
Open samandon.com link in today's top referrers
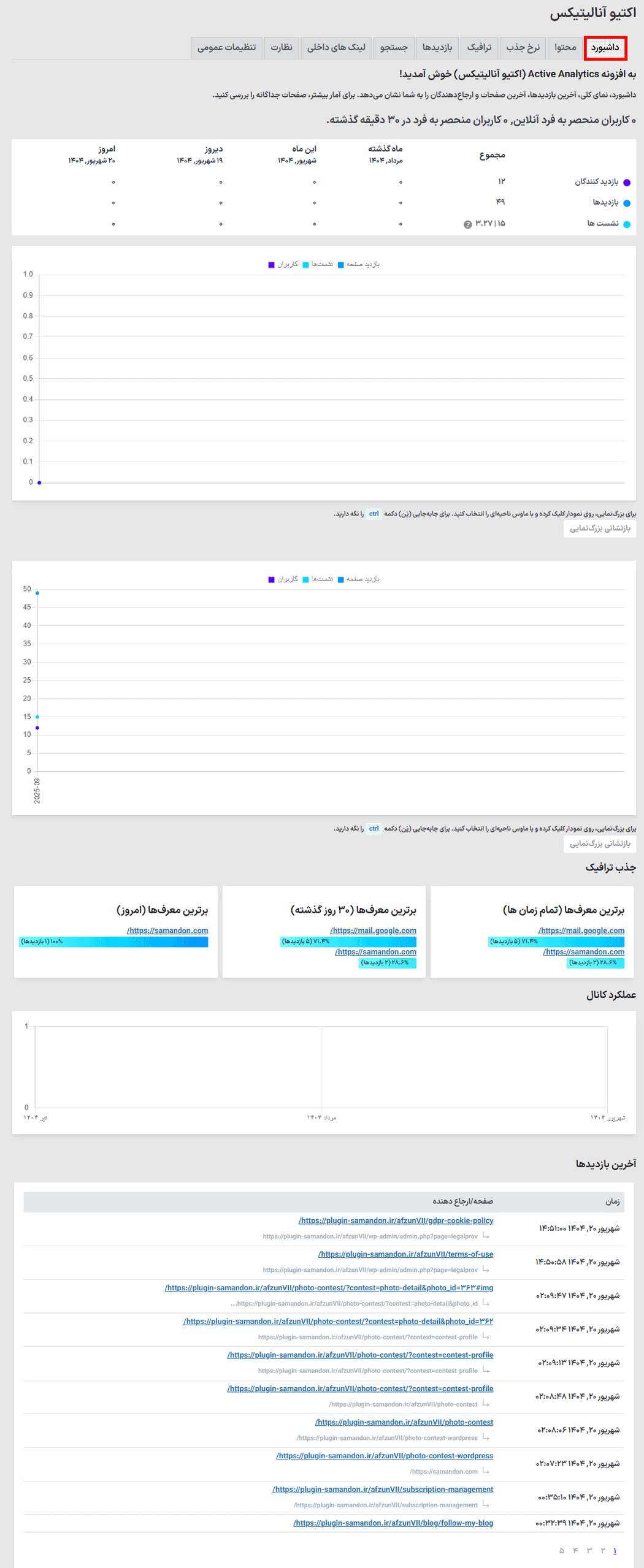167,931
